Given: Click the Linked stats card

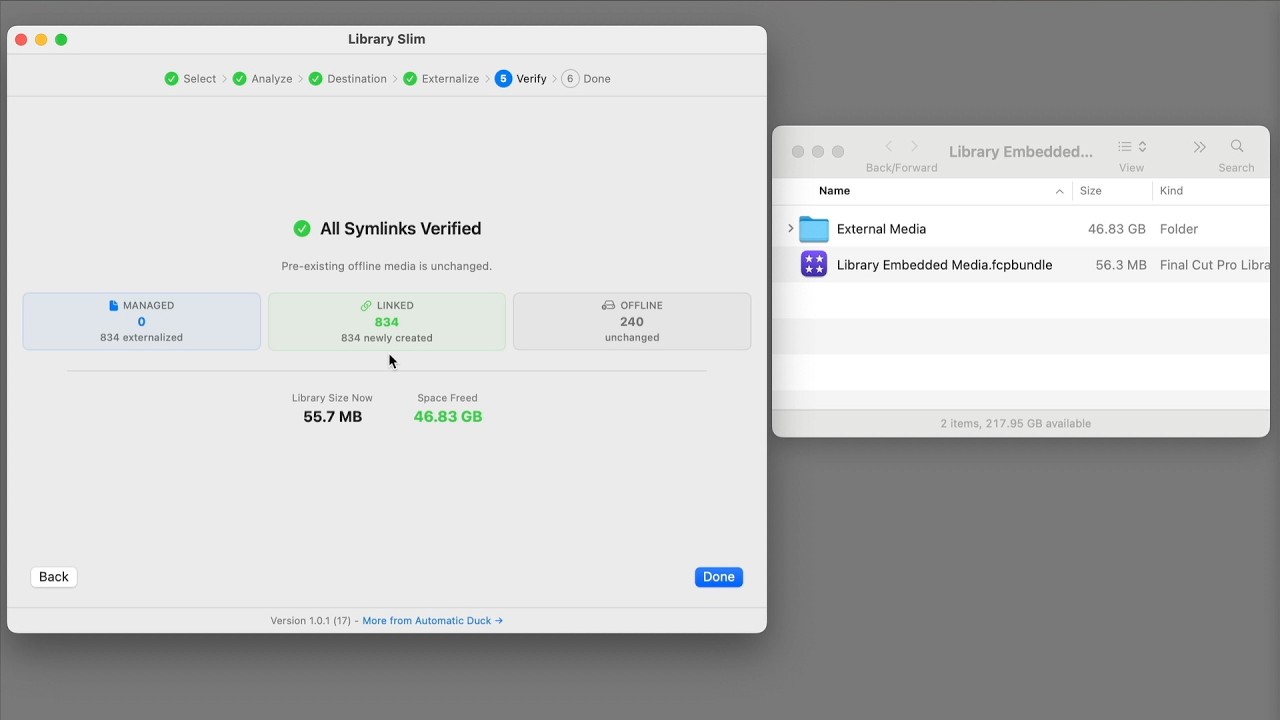Looking at the screenshot, I should [386, 321].
